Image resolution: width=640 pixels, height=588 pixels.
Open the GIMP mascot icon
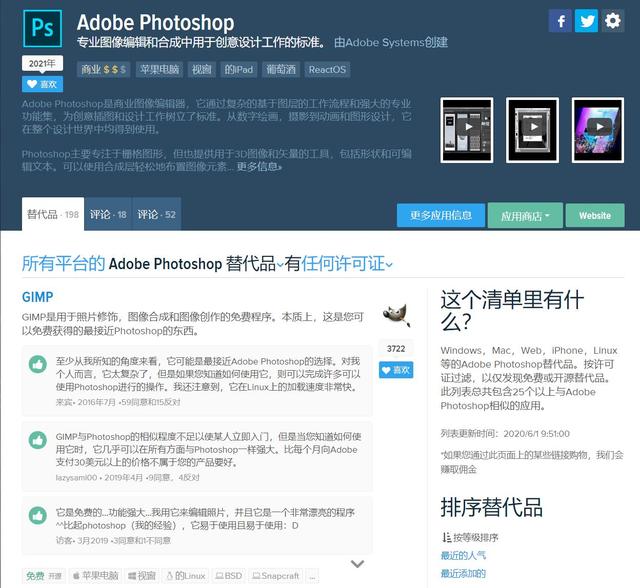coord(396,314)
